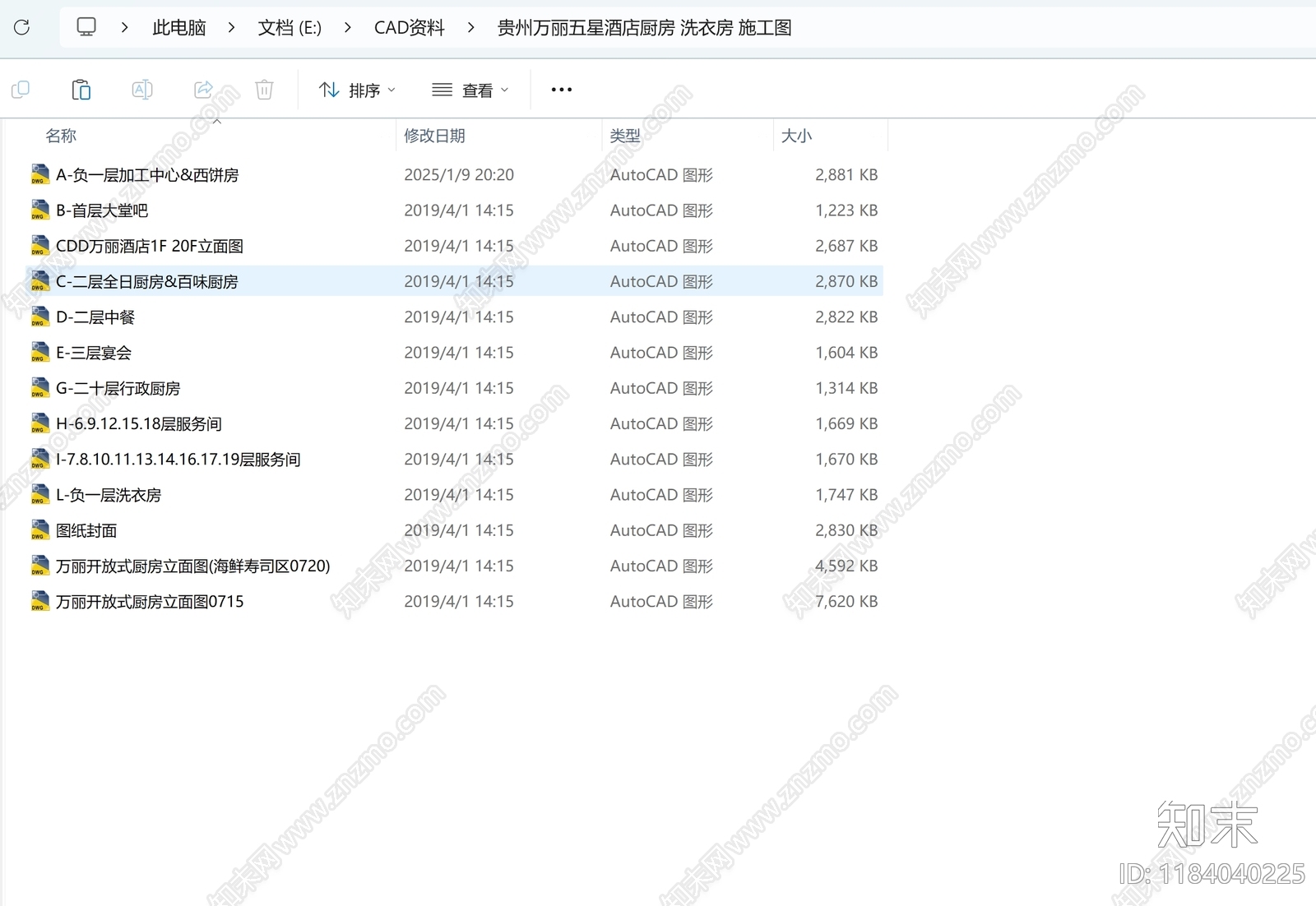Click the paste toolbar icon
This screenshot has height=906, width=1316.
coord(81,90)
